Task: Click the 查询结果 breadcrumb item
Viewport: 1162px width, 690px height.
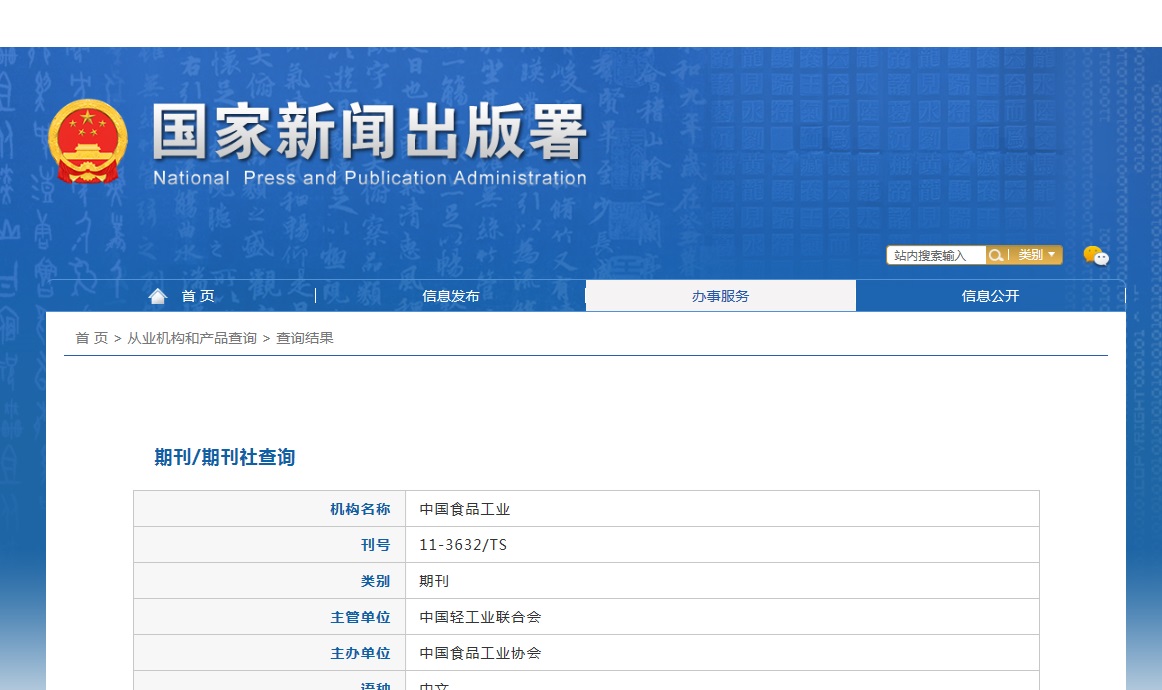Action: pos(305,338)
